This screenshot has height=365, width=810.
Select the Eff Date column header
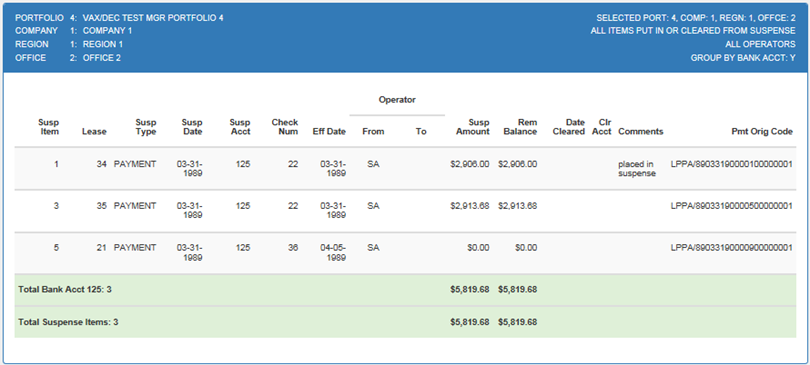(x=329, y=132)
